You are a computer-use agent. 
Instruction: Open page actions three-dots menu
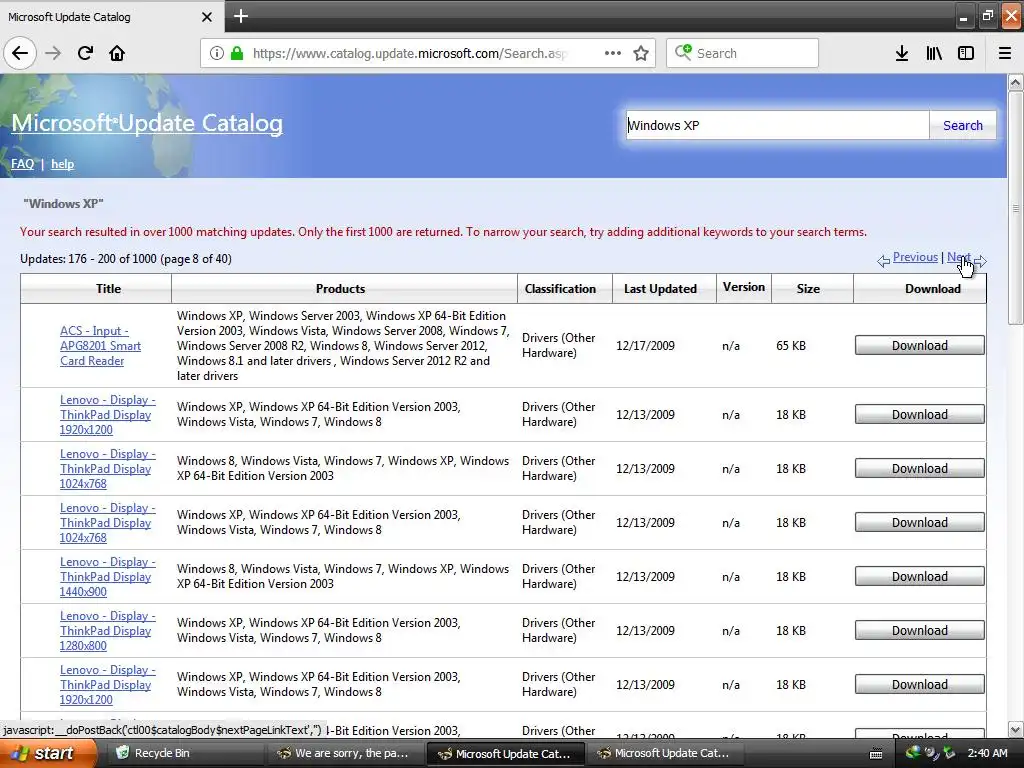613,53
